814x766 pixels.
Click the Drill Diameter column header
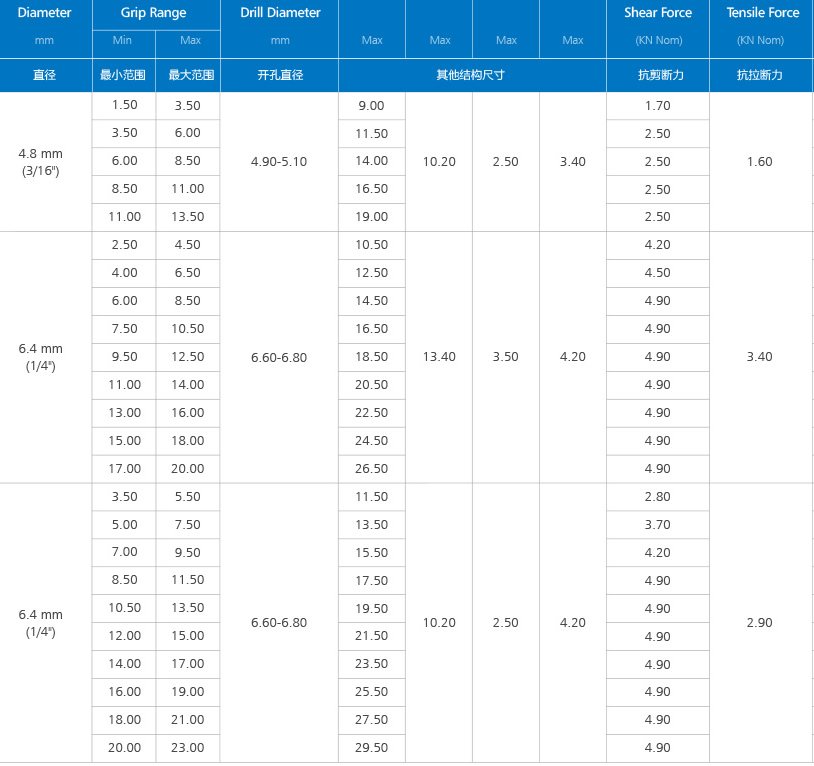pyautogui.click(x=280, y=13)
